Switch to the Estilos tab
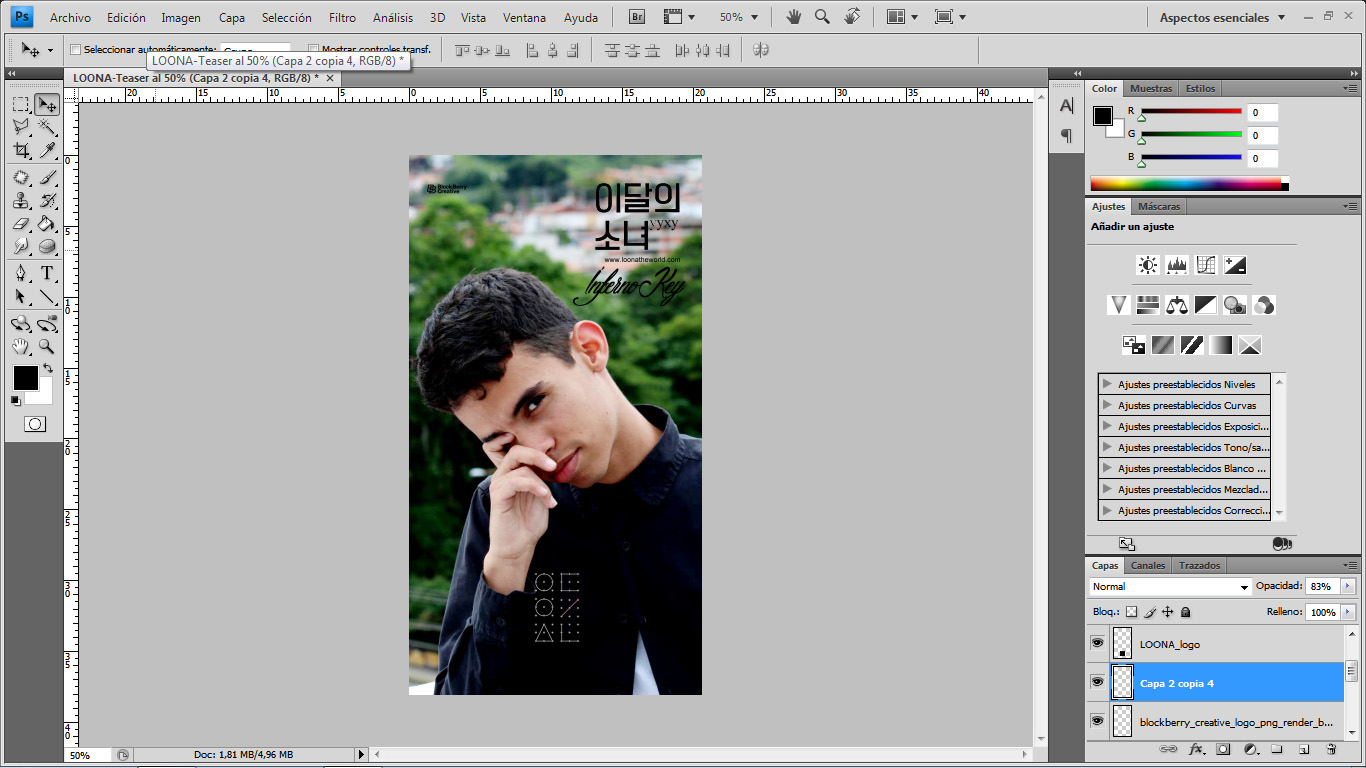The image size is (1366, 768). point(1201,88)
